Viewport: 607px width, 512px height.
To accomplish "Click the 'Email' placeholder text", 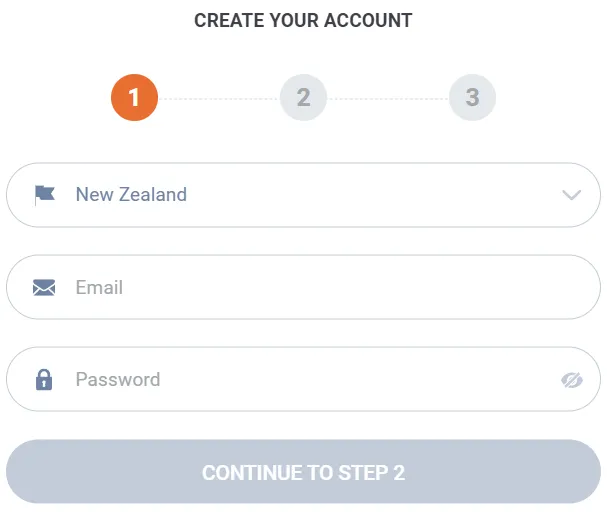I will (99, 288).
